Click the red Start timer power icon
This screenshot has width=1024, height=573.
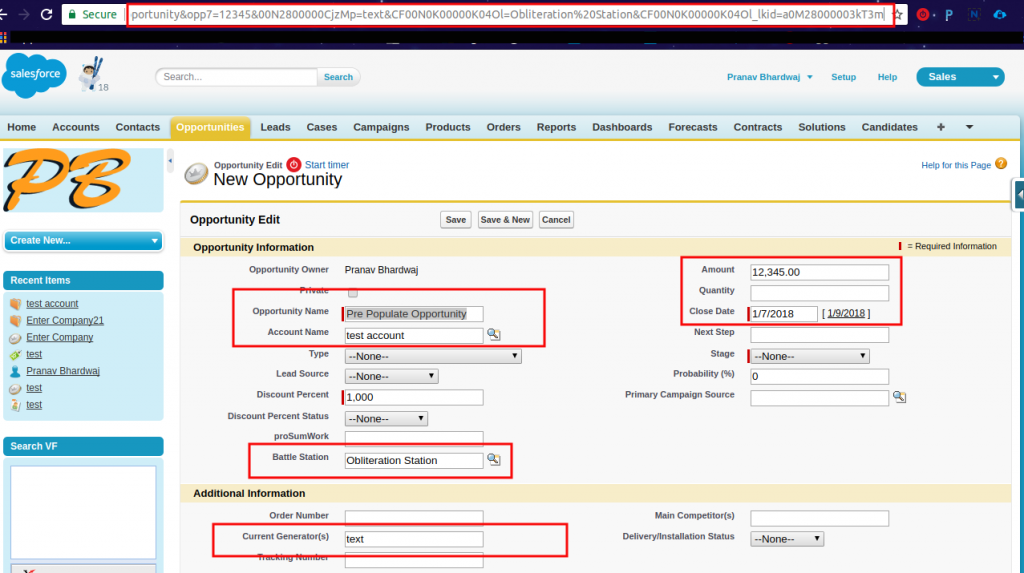click(x=294, y=165)
